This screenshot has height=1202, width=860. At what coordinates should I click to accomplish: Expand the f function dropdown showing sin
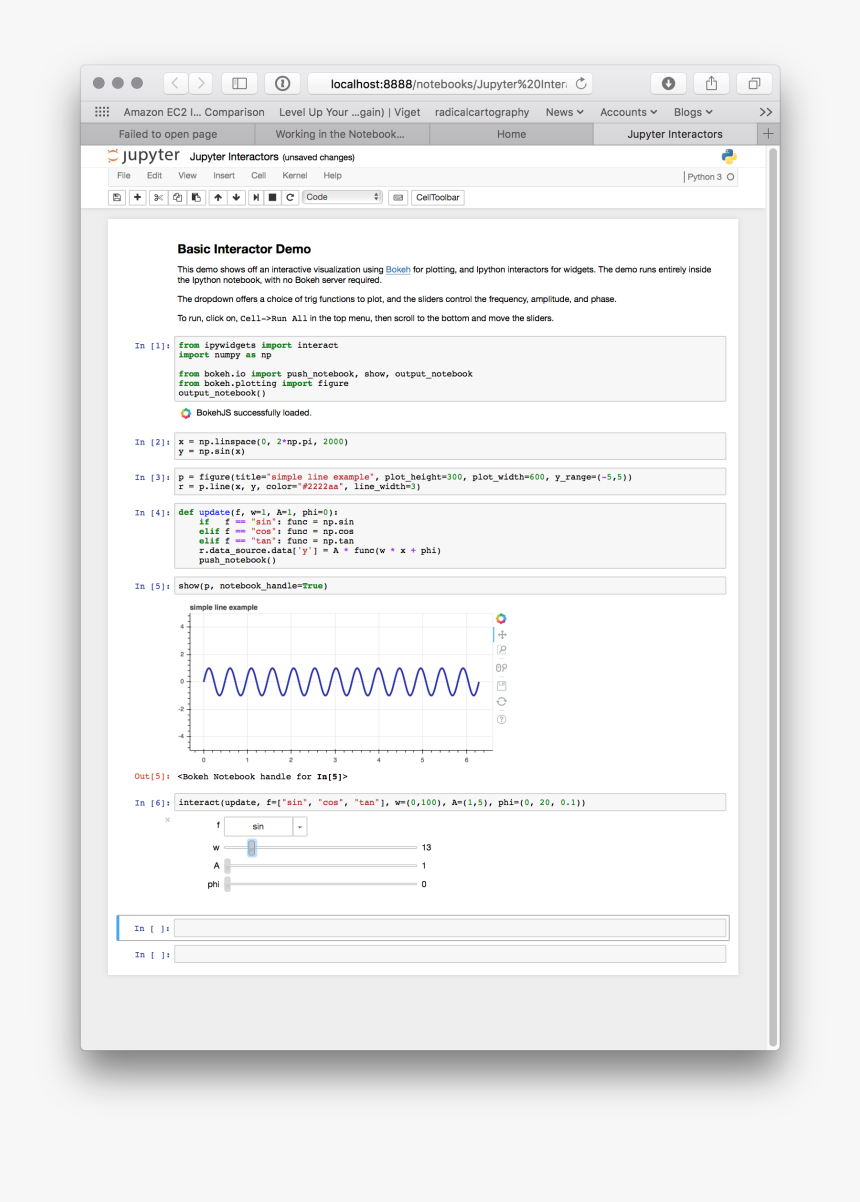(x=265, y=827)
